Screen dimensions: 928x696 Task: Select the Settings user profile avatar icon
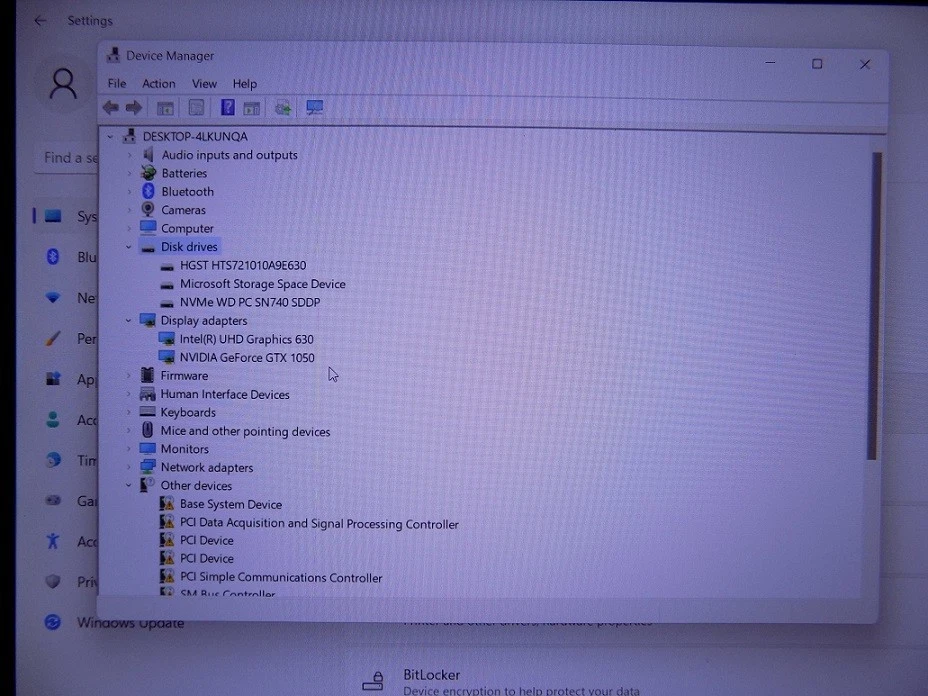(63, 85)
